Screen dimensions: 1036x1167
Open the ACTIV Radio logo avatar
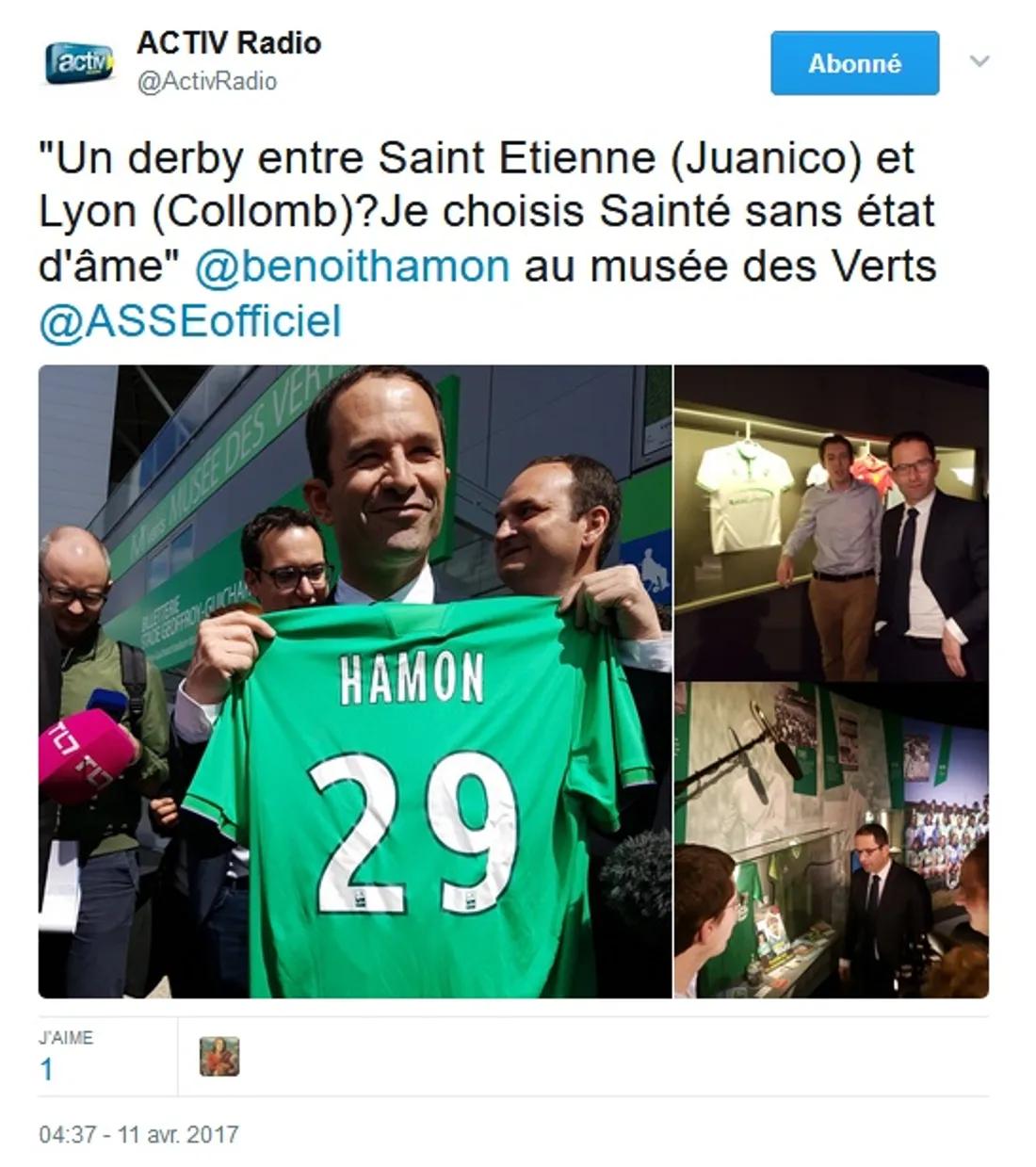pos(79,62)
